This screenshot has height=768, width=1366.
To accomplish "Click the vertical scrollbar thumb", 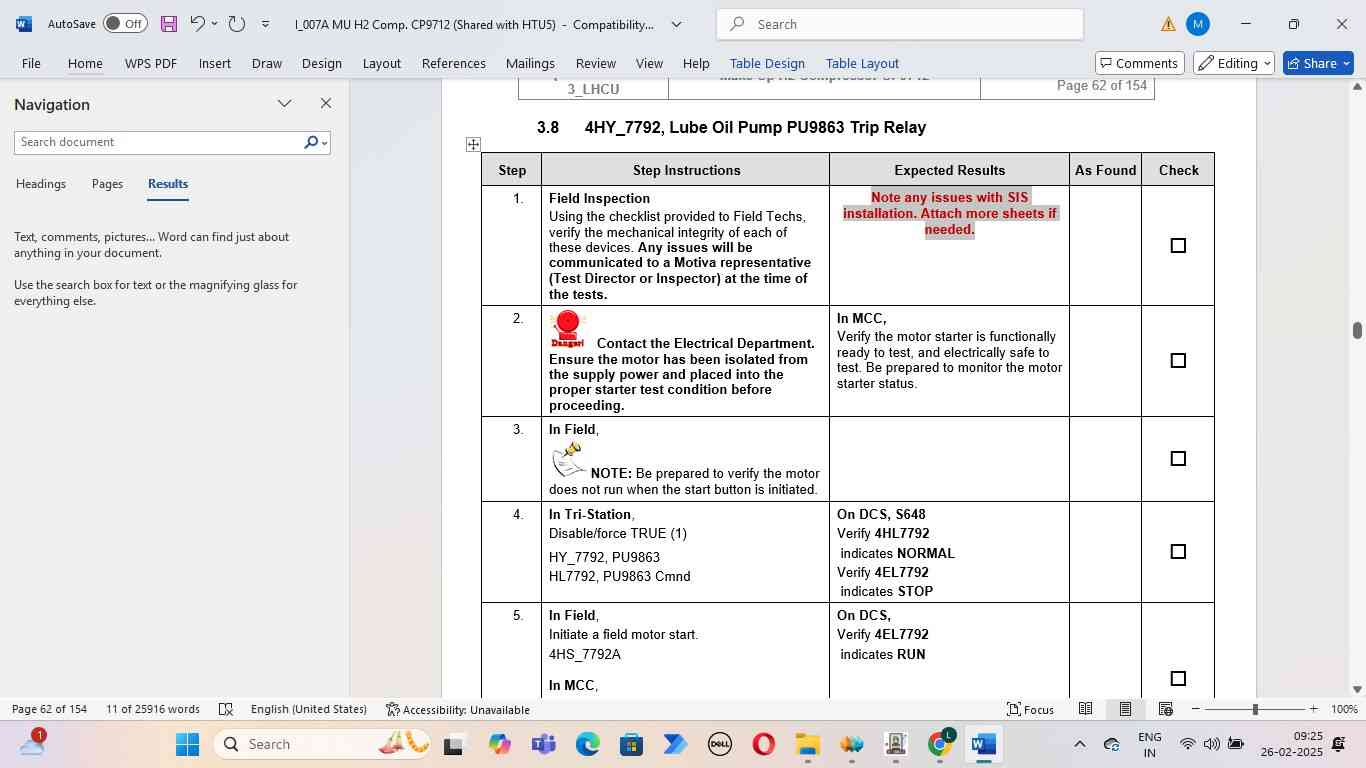I will 1357,331.
